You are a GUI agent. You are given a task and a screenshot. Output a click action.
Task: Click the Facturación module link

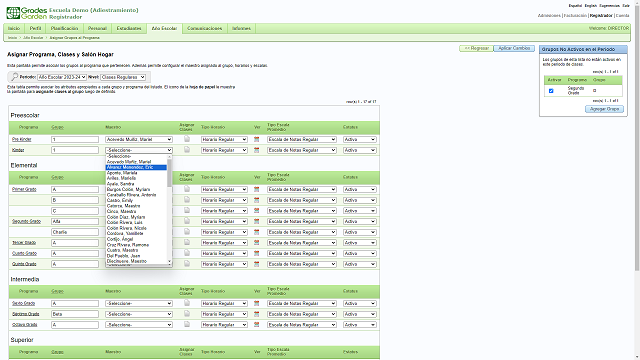coord(576,16)
